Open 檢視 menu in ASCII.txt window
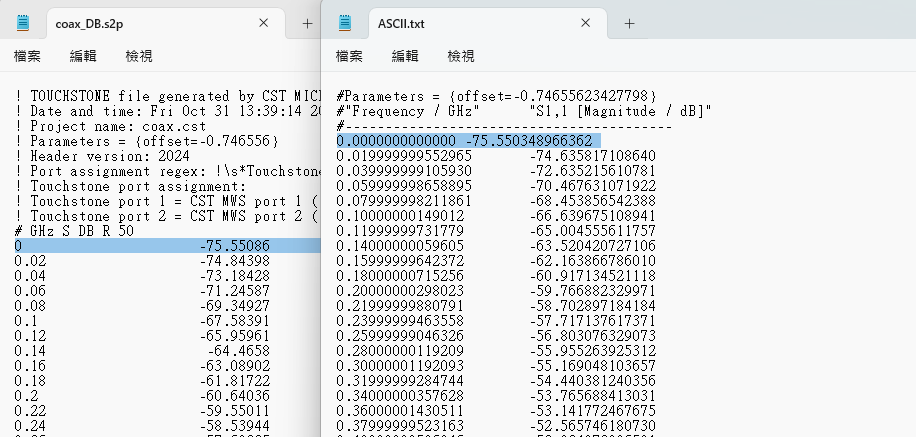This screenshot has height=437, width=916. [x=461, y=56]
